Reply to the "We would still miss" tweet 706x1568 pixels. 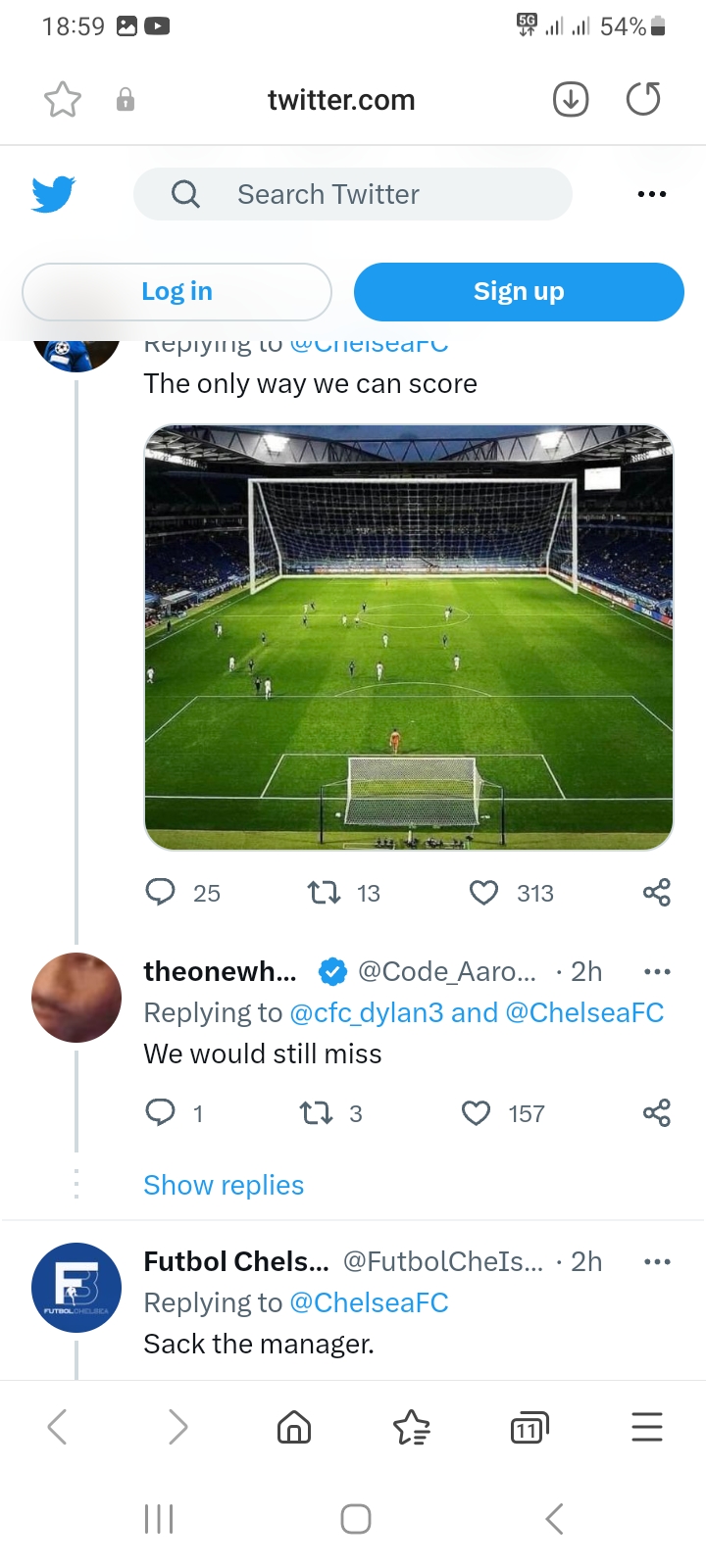pos(160,1112)
